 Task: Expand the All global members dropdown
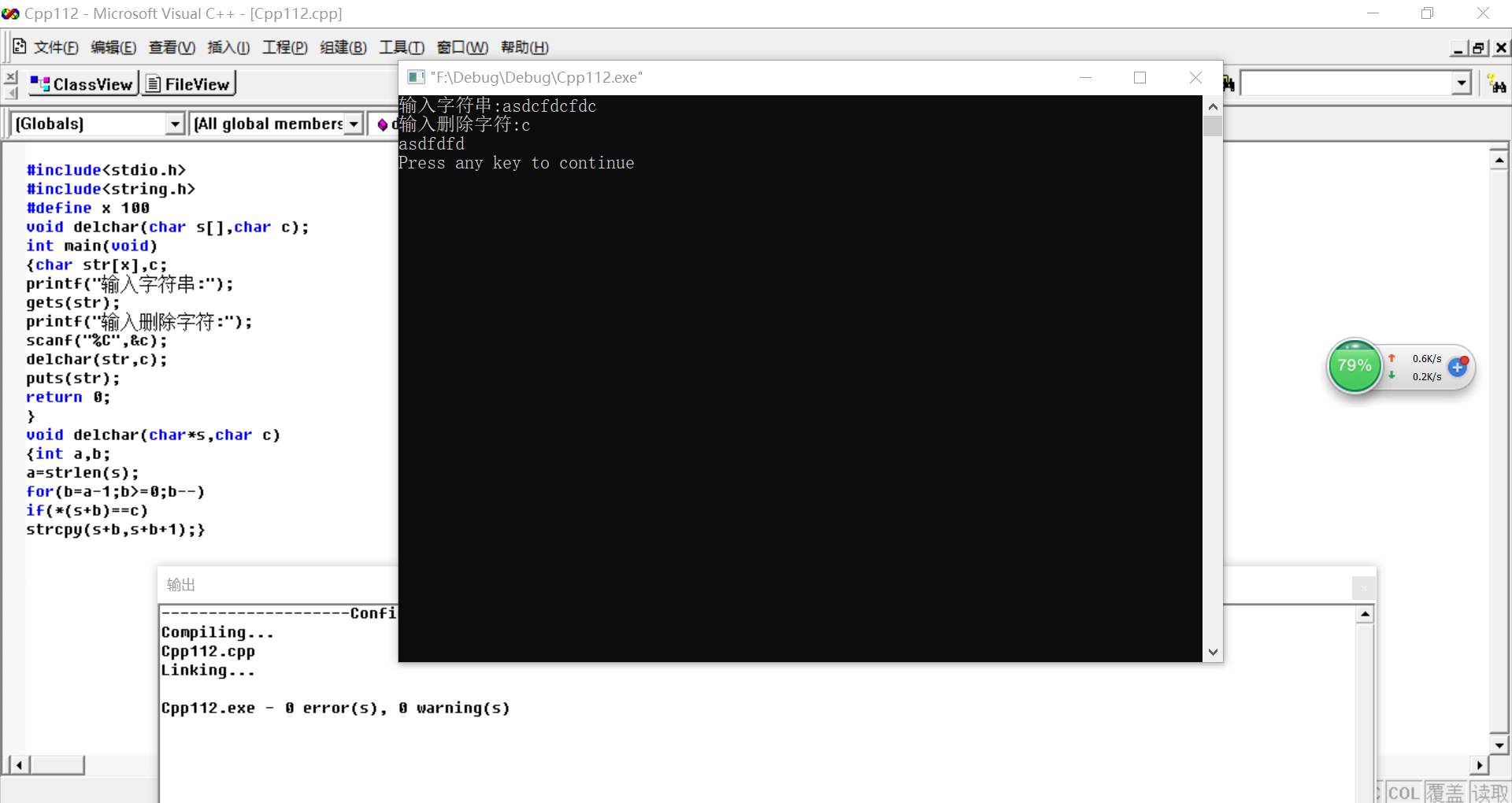[354, 124]
